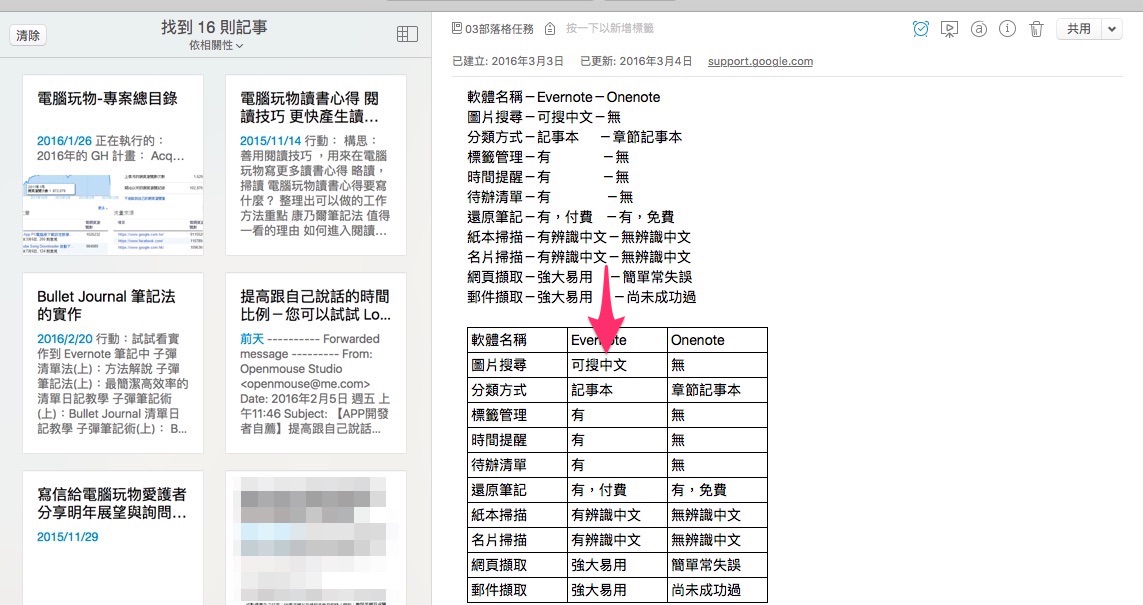Open note Bullet Journal 筆記法的實作
The height and width of the screenshot is (605, 1143).
coord(113,363)
